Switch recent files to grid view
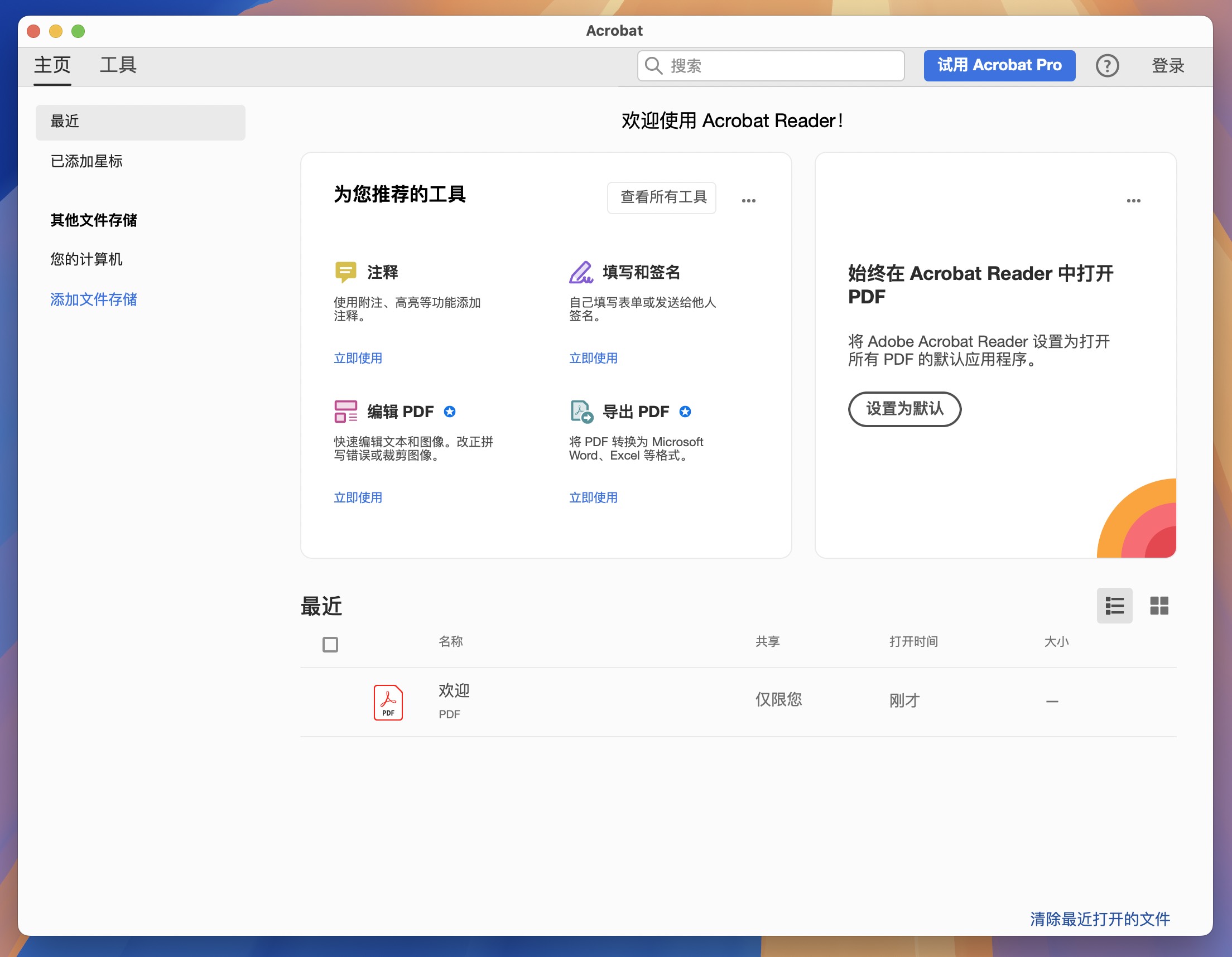 point(1159,606)
